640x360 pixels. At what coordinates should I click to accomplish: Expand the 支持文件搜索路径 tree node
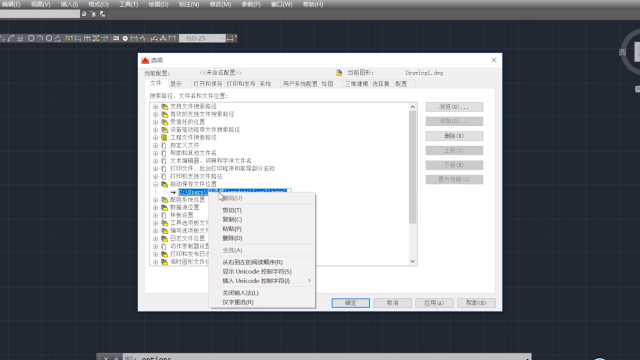click(x=156, y=107)
